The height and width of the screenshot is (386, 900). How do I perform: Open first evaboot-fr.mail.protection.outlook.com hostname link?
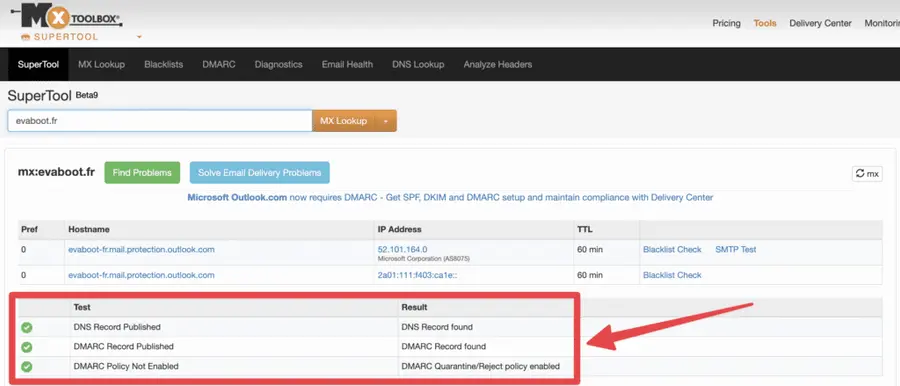click(x=141, y=249)
